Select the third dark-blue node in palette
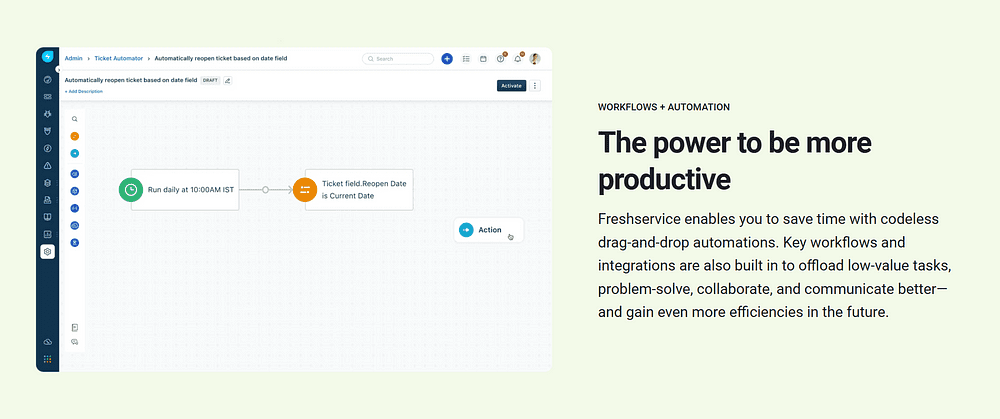The width and height of the screenshot is (1000, 419). pos(75,208)
